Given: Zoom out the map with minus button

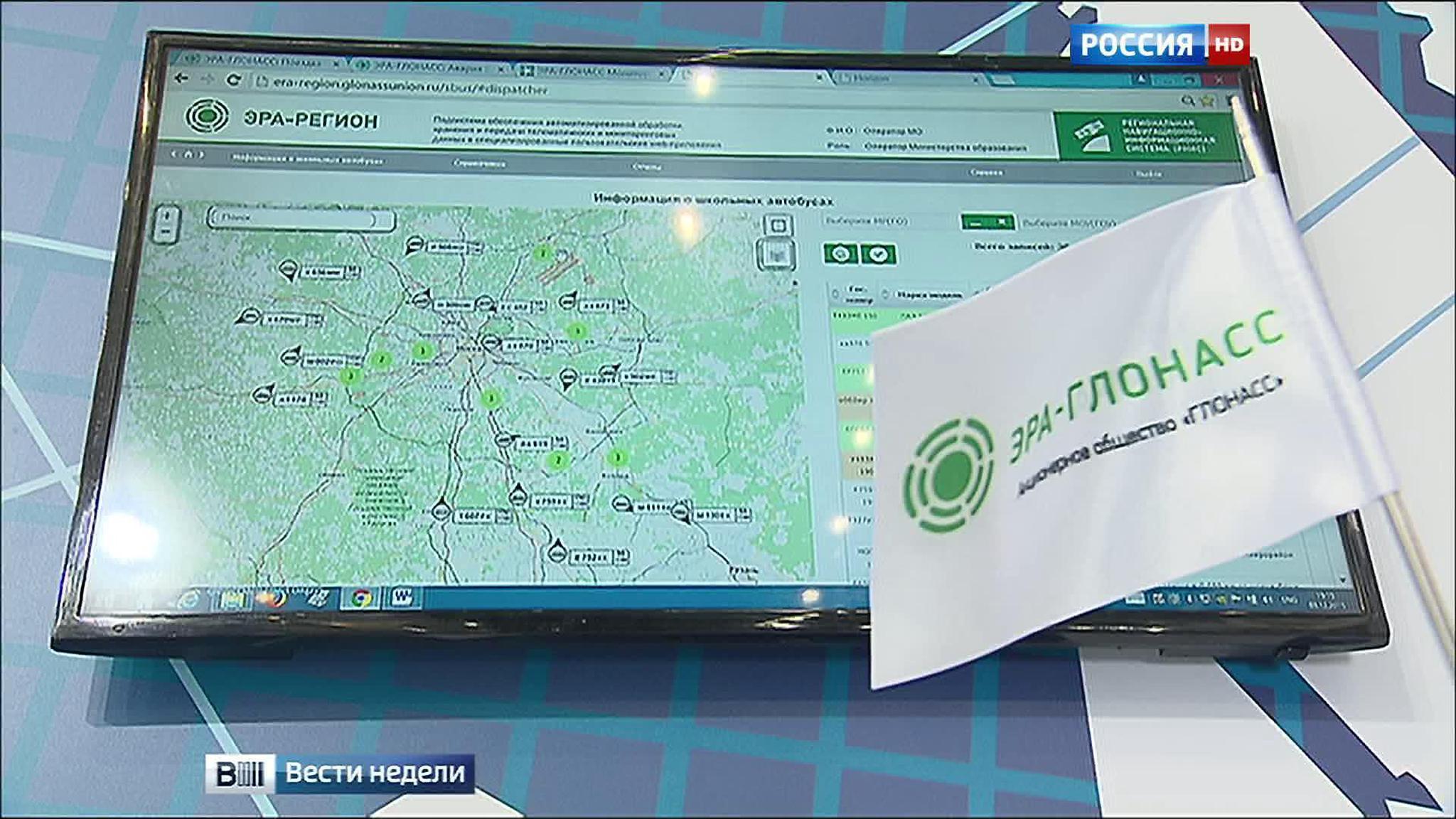Looking at the screenshot, I should pos(166,232).
